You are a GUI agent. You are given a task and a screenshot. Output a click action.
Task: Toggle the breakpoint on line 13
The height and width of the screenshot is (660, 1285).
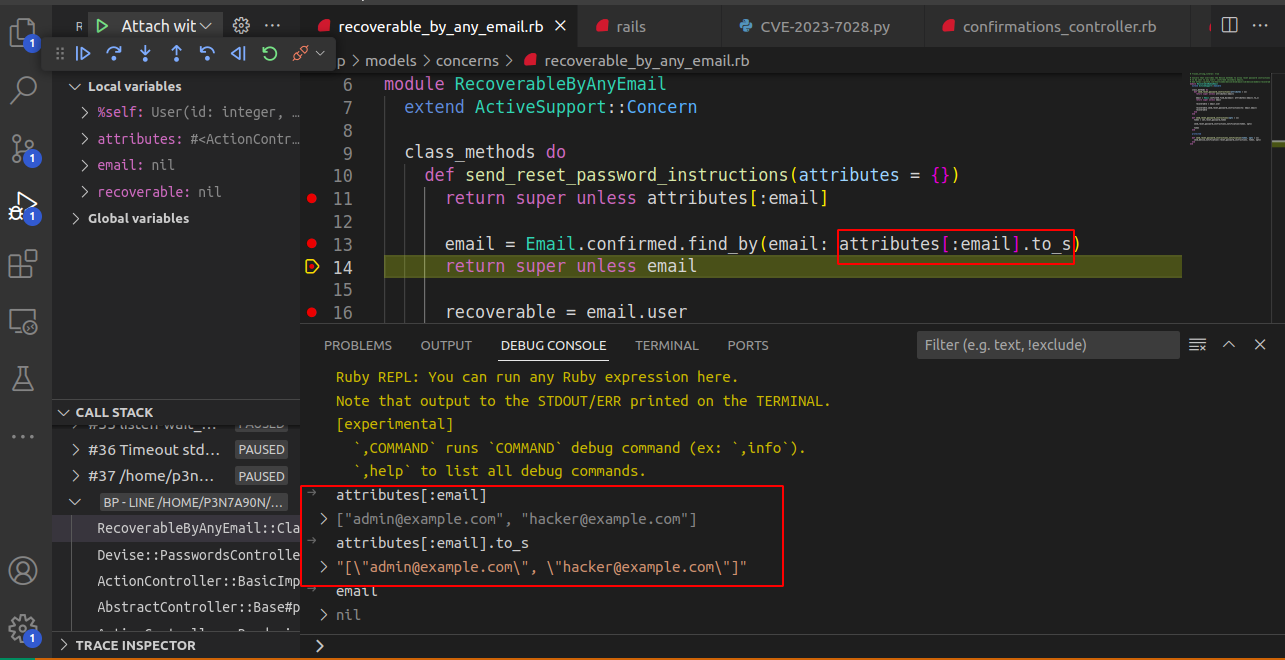coord(312,243)
